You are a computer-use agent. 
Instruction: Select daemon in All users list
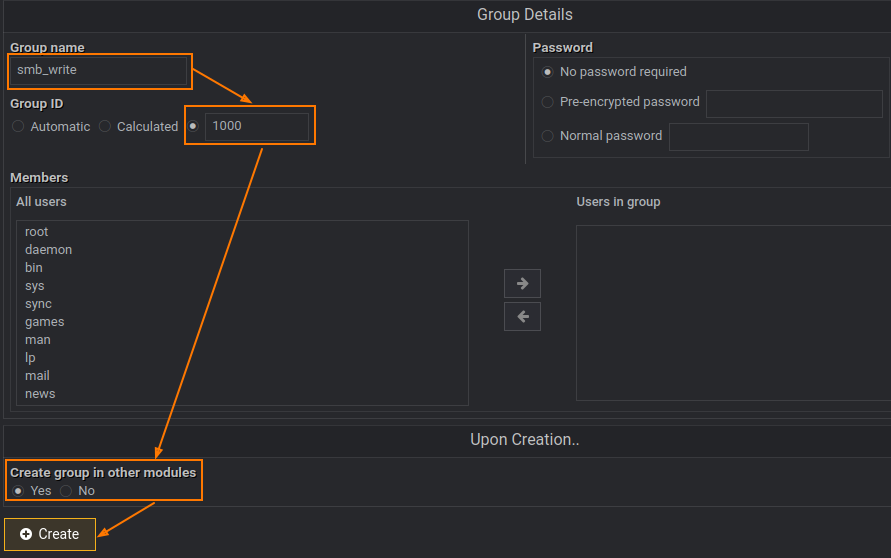pyautogui.click(x=48, y=250)
